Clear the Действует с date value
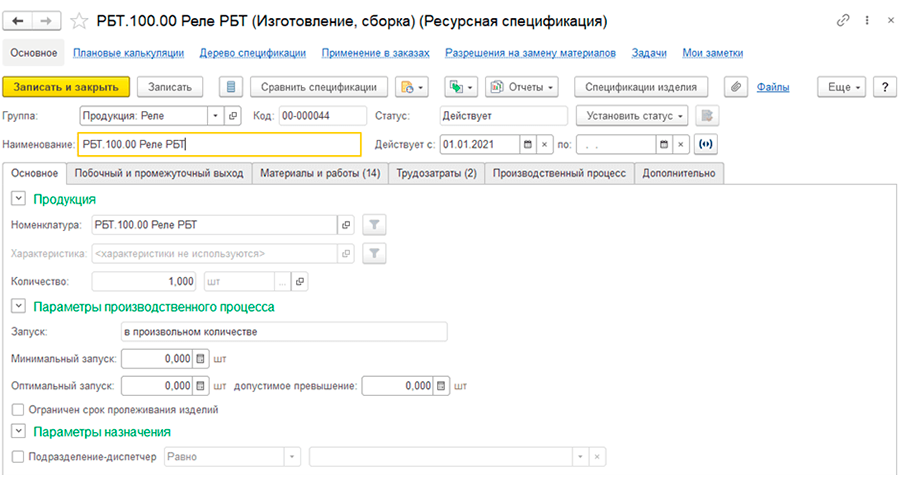 click(544, 144)
